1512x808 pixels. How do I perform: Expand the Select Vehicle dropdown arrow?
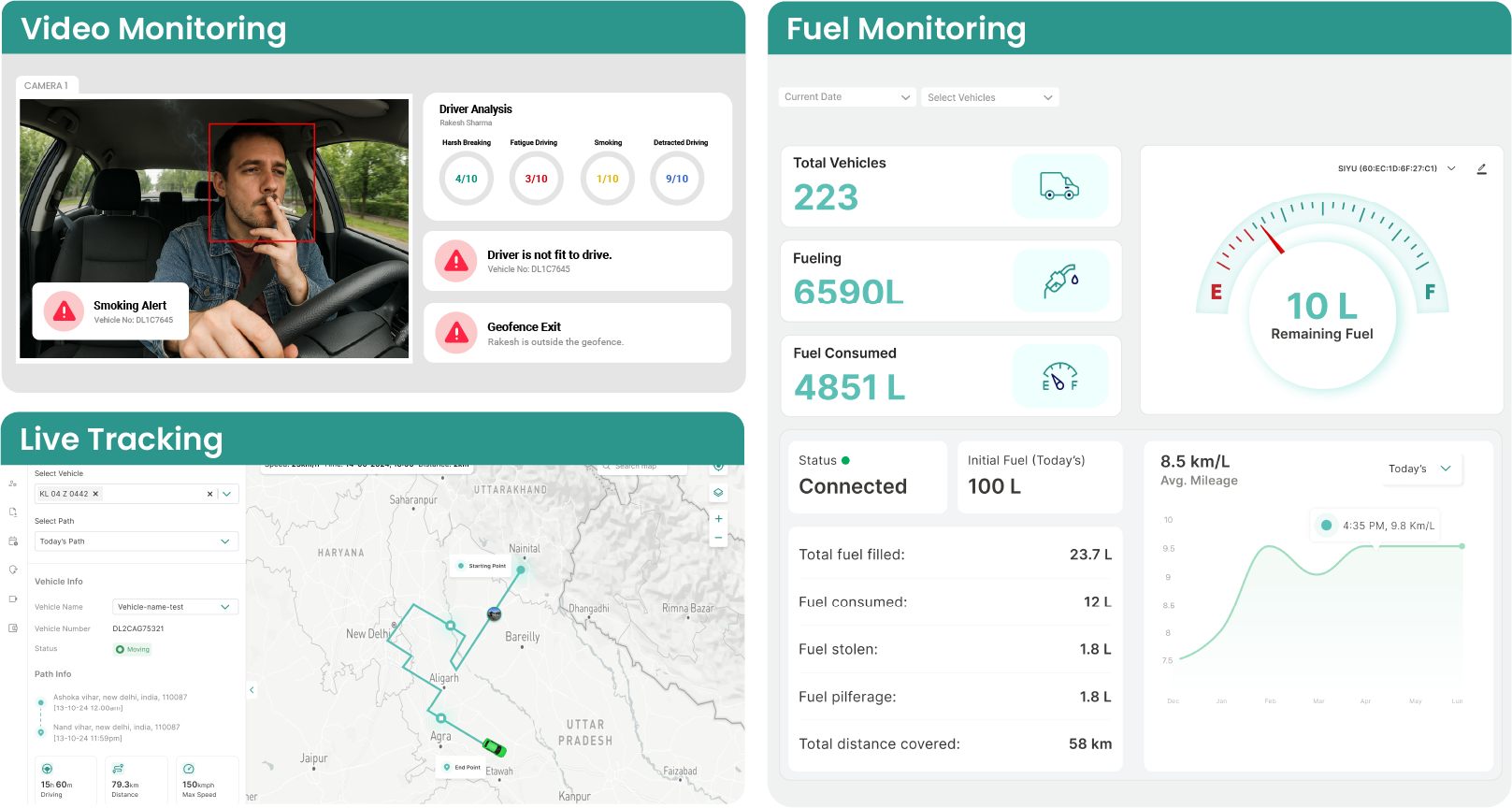[x=227, y=494]
